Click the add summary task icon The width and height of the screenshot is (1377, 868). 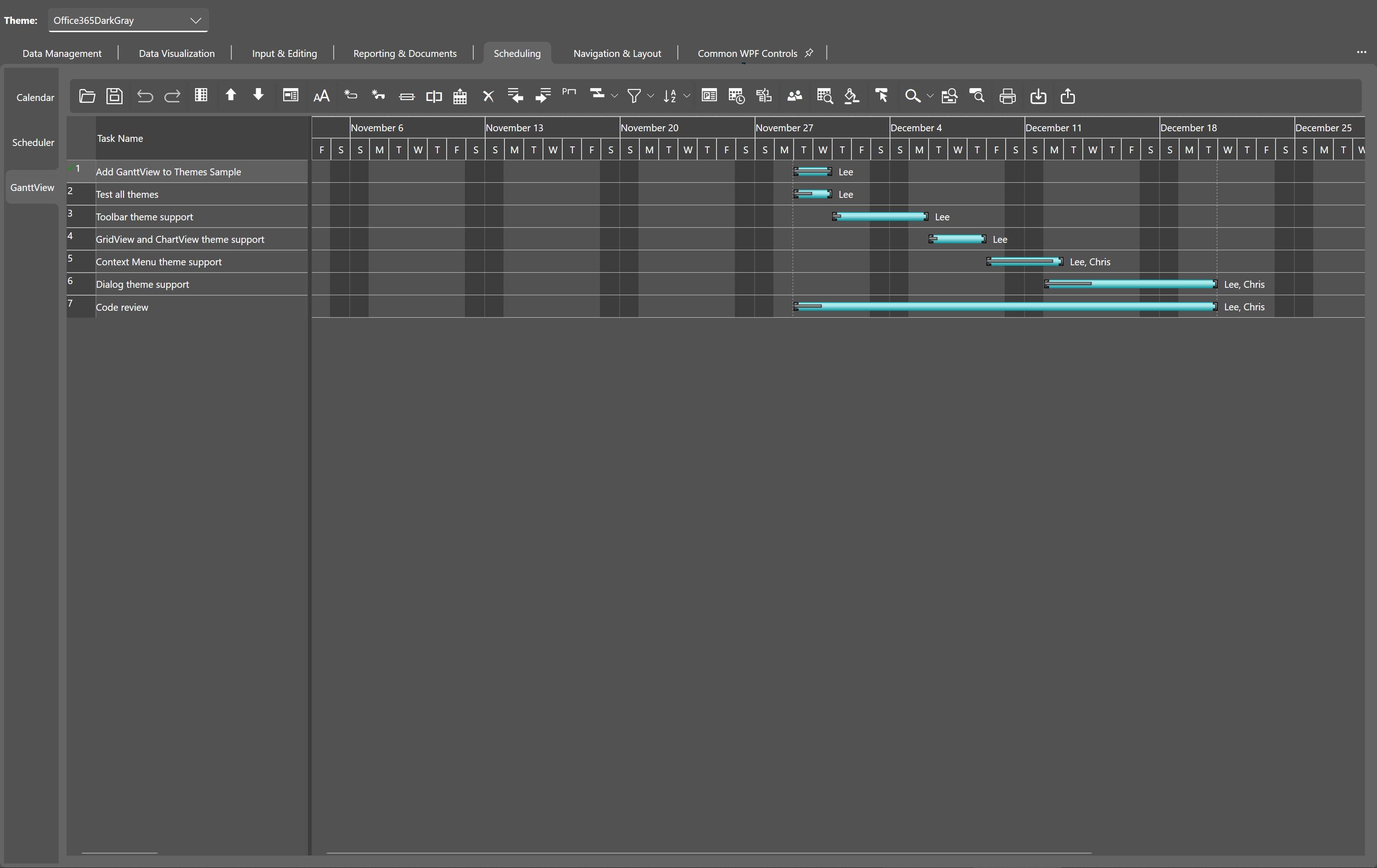(x=460, y=96)
